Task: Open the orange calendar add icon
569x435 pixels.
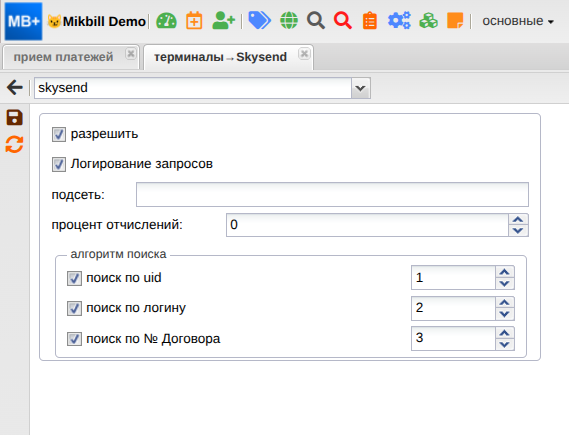Action: (x=194, y=20)
